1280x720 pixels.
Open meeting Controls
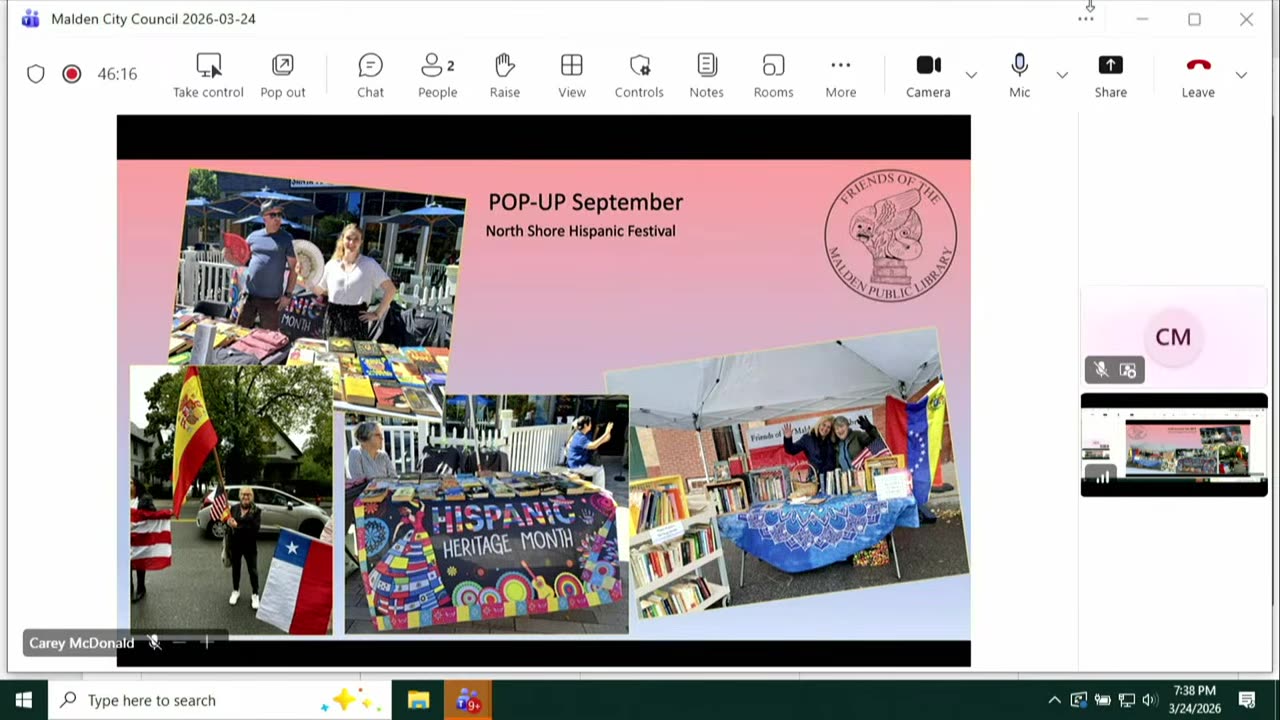coord(639,75)
